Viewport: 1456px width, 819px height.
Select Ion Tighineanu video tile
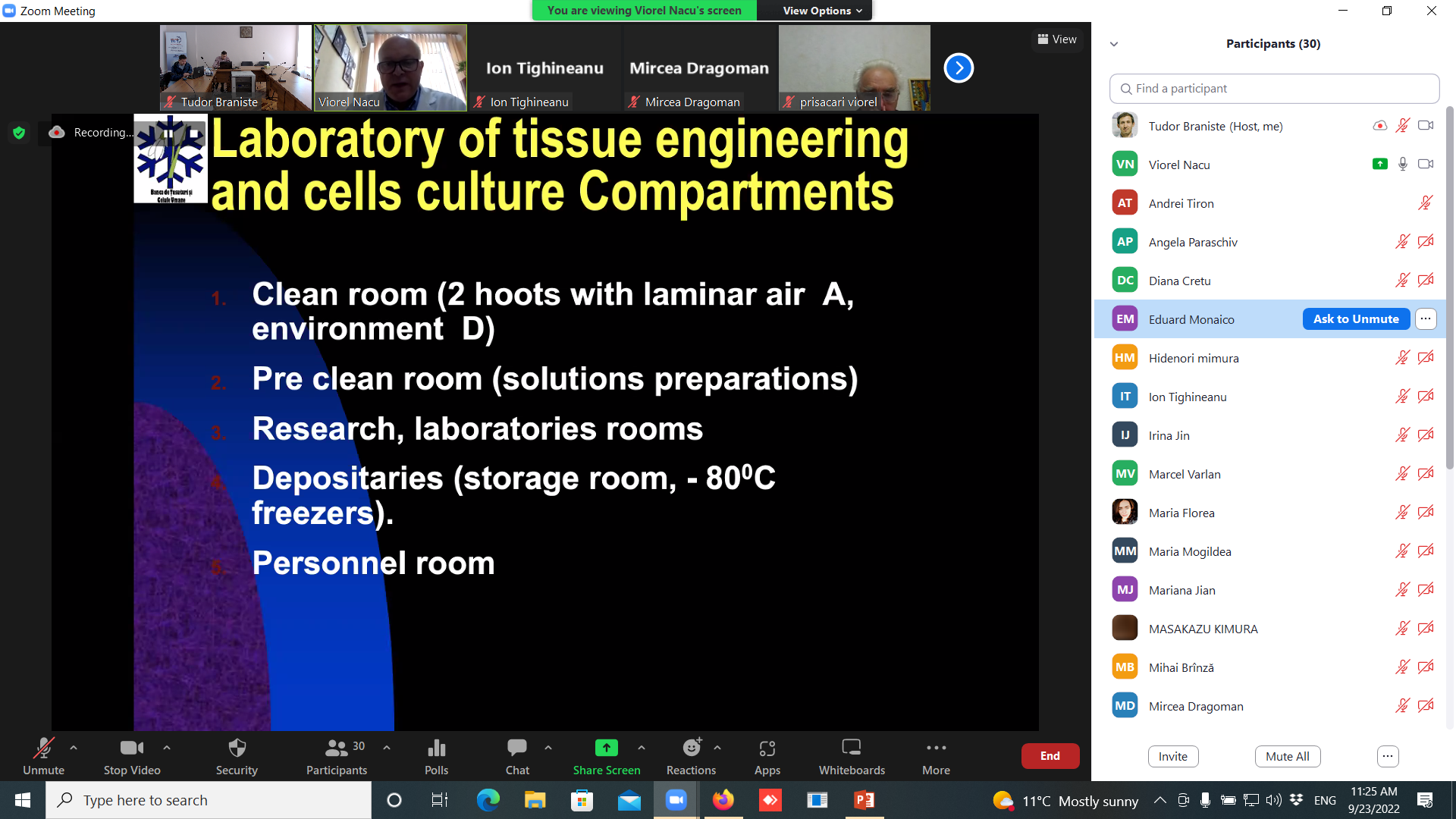point(545,68)
